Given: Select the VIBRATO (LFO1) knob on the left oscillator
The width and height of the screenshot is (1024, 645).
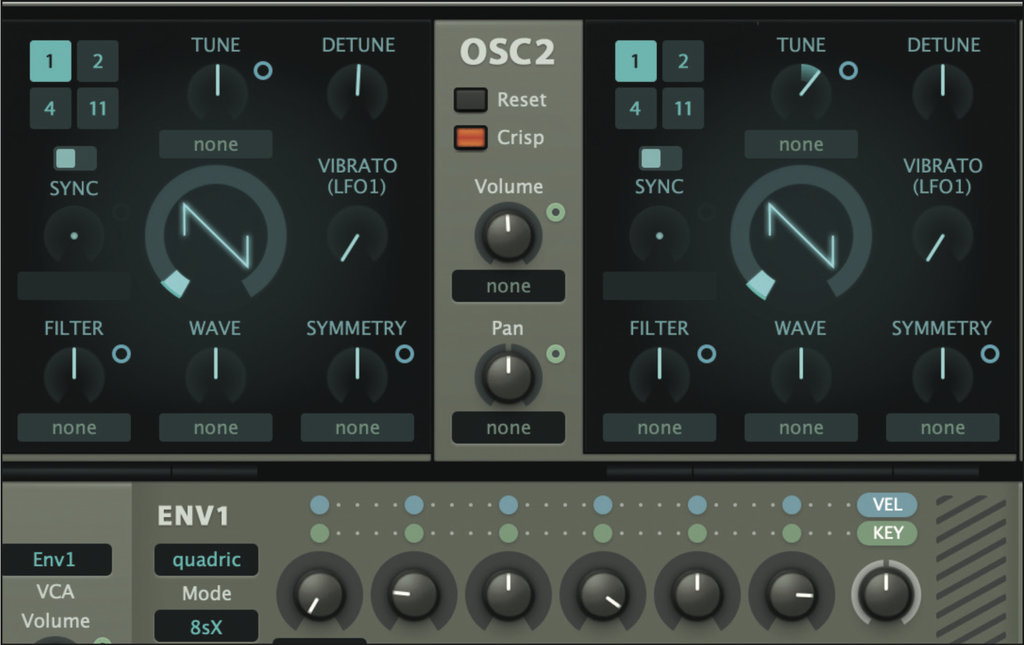Looking at the screenshot, I should 358,238.
